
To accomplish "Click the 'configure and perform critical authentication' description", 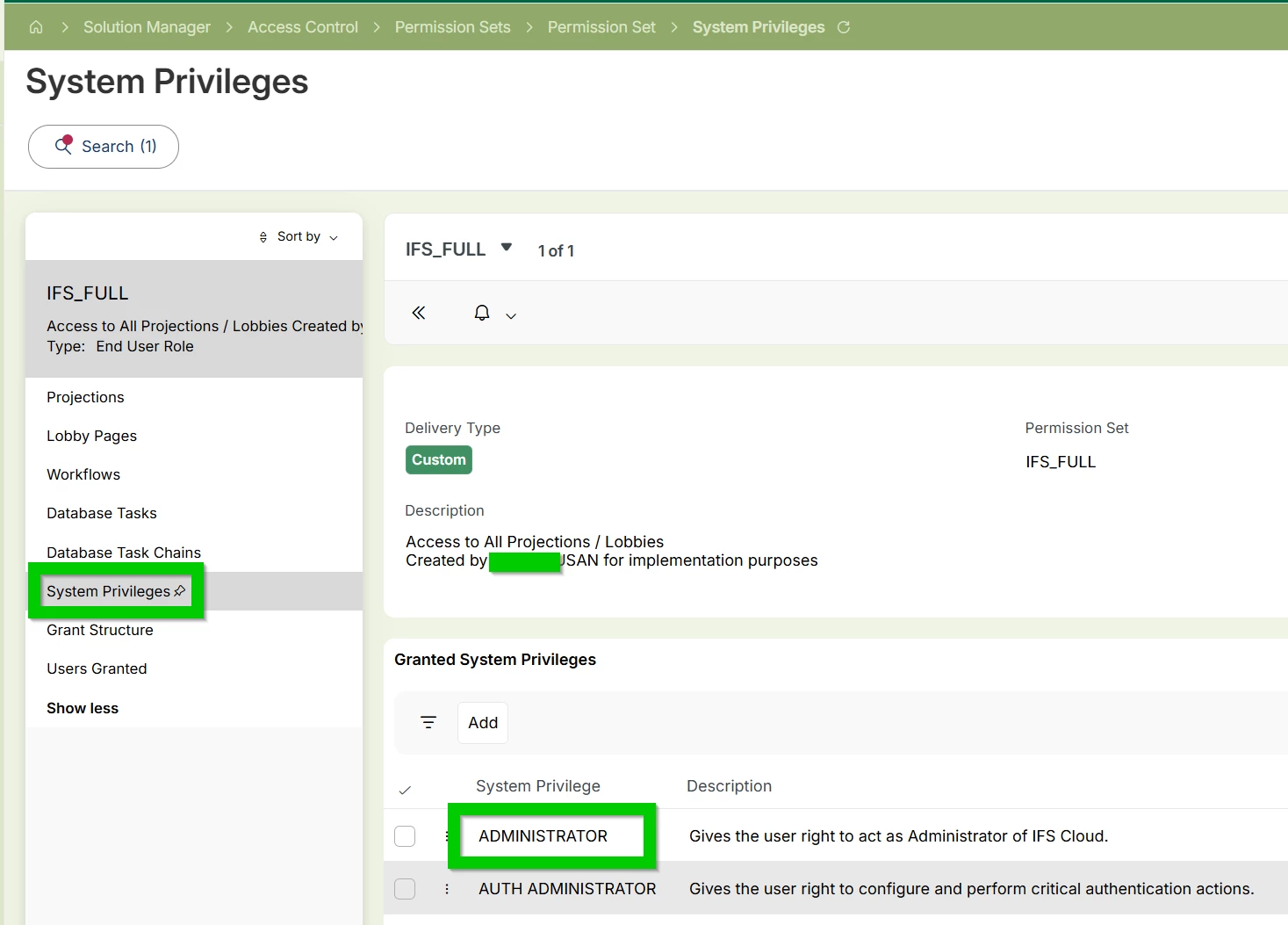I will (971, 889).
